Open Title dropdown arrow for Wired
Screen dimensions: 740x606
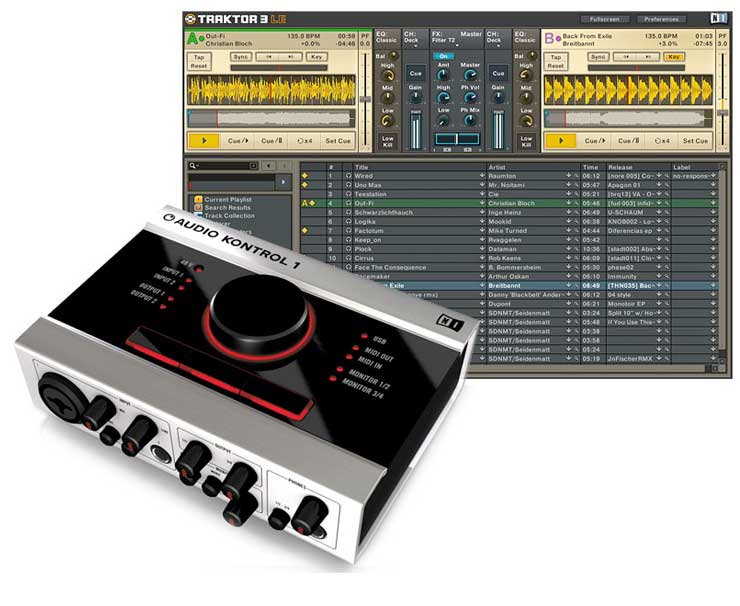(482, 176)
